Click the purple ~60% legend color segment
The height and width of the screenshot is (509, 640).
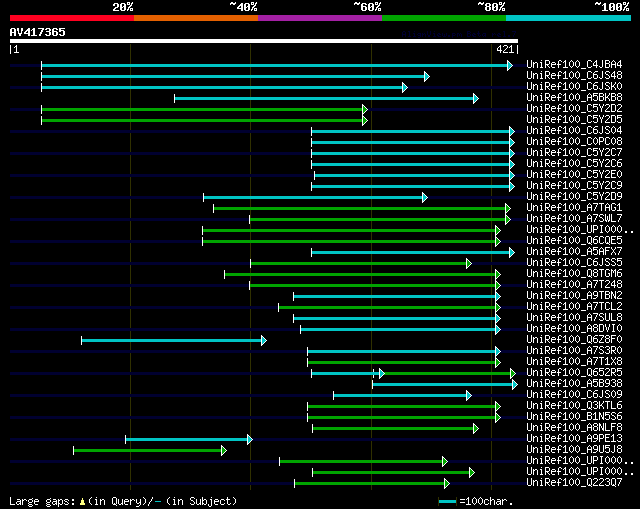point(320,18)
